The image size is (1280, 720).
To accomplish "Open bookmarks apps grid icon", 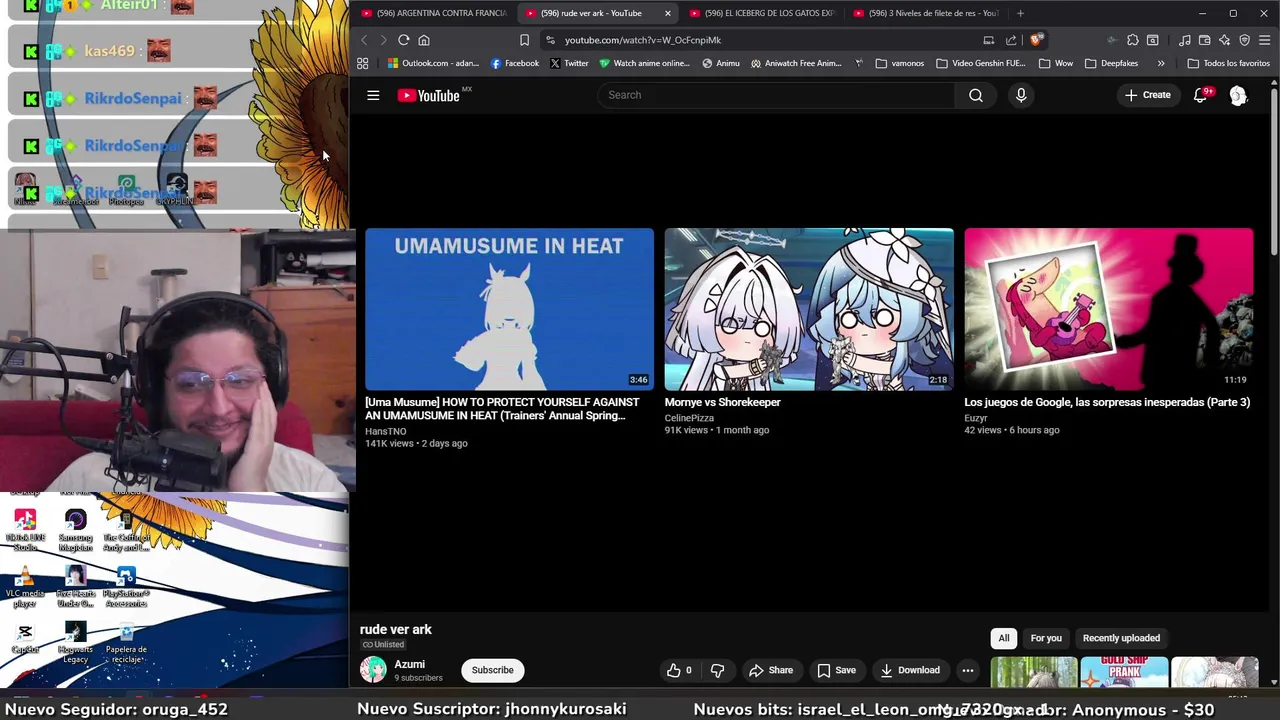I will tap(363, 63).
